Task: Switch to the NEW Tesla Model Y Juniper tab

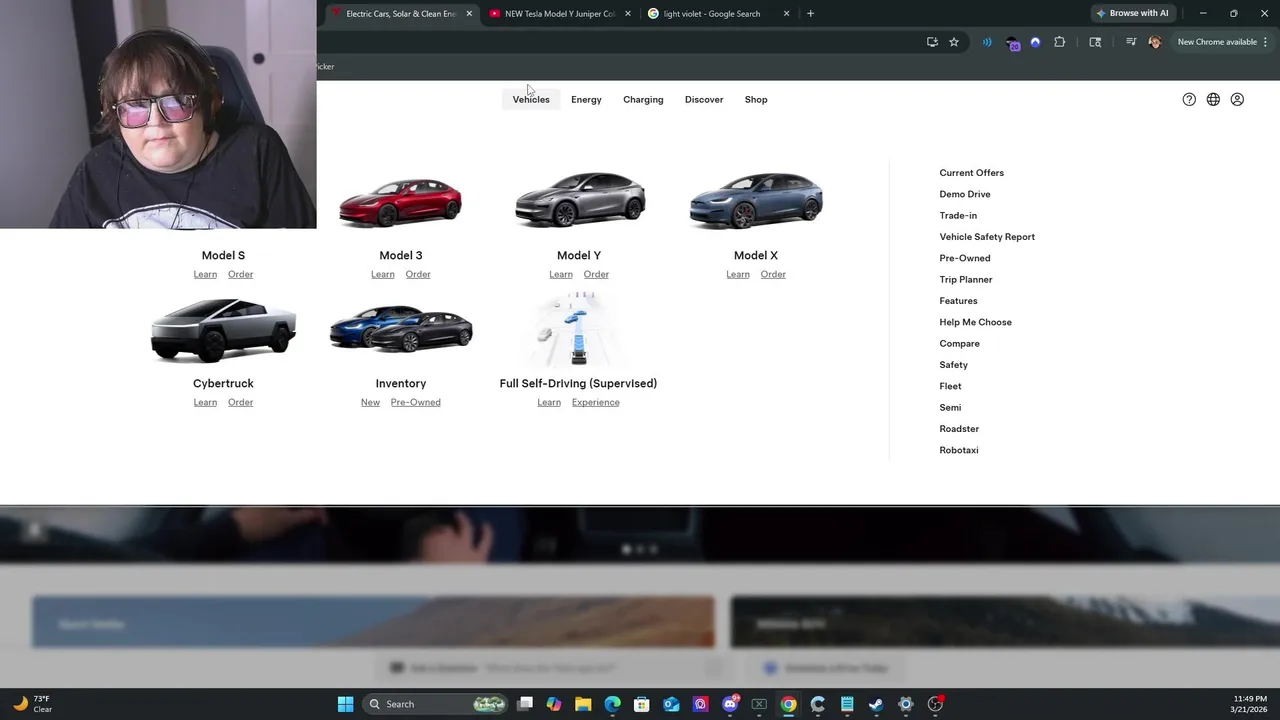Action: tap(559, 14)
